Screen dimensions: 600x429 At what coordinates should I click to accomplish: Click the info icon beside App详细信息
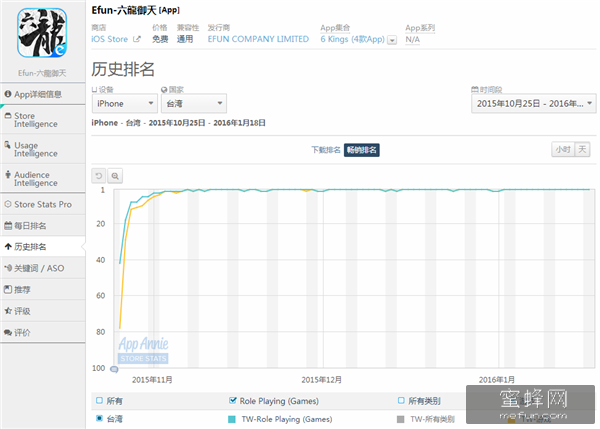8,94
